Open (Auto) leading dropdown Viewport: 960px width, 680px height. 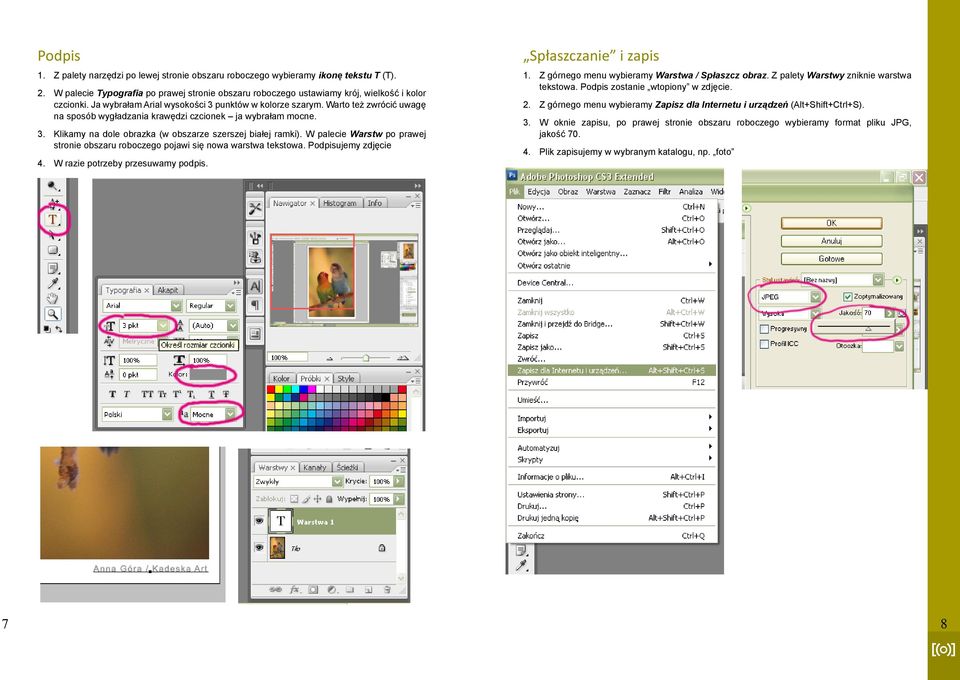[232, 326]
